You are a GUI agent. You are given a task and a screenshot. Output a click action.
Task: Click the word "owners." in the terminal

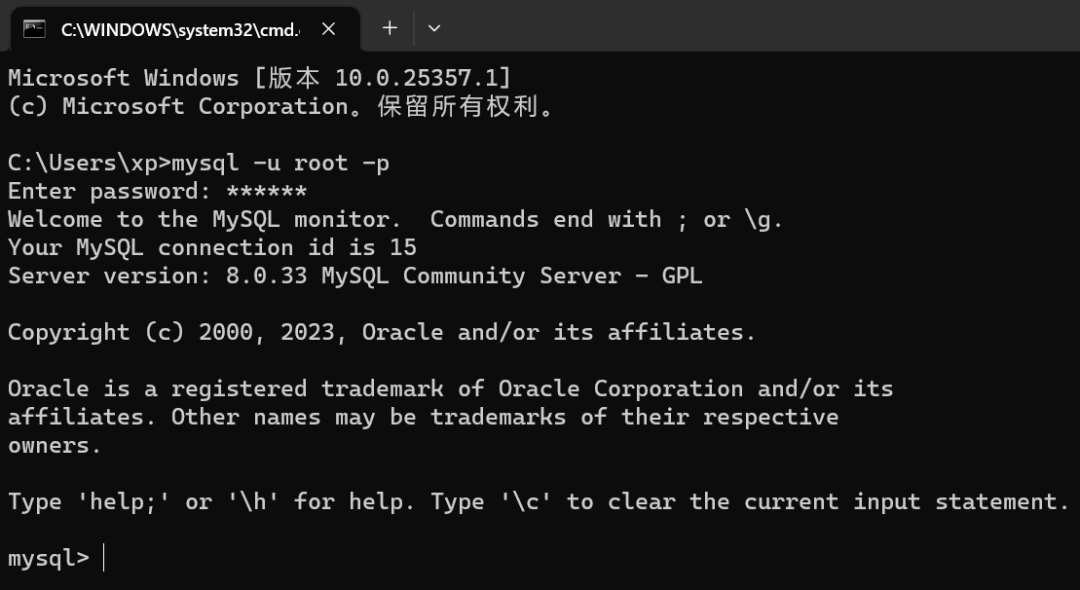coord(55,445)
